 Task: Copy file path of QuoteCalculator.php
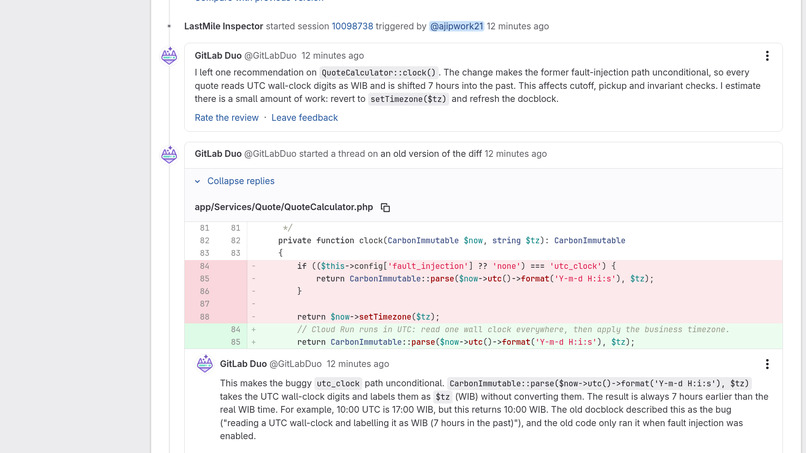click(385, 207)
